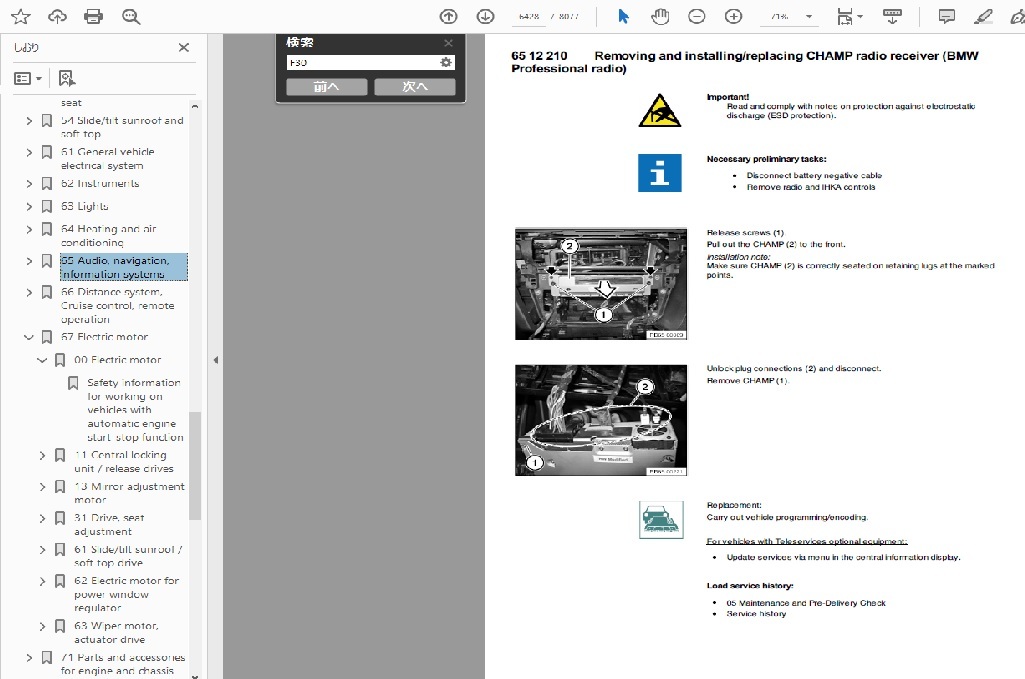Close the search box
Screen dimensions: 1025x679
coord(448,43)
